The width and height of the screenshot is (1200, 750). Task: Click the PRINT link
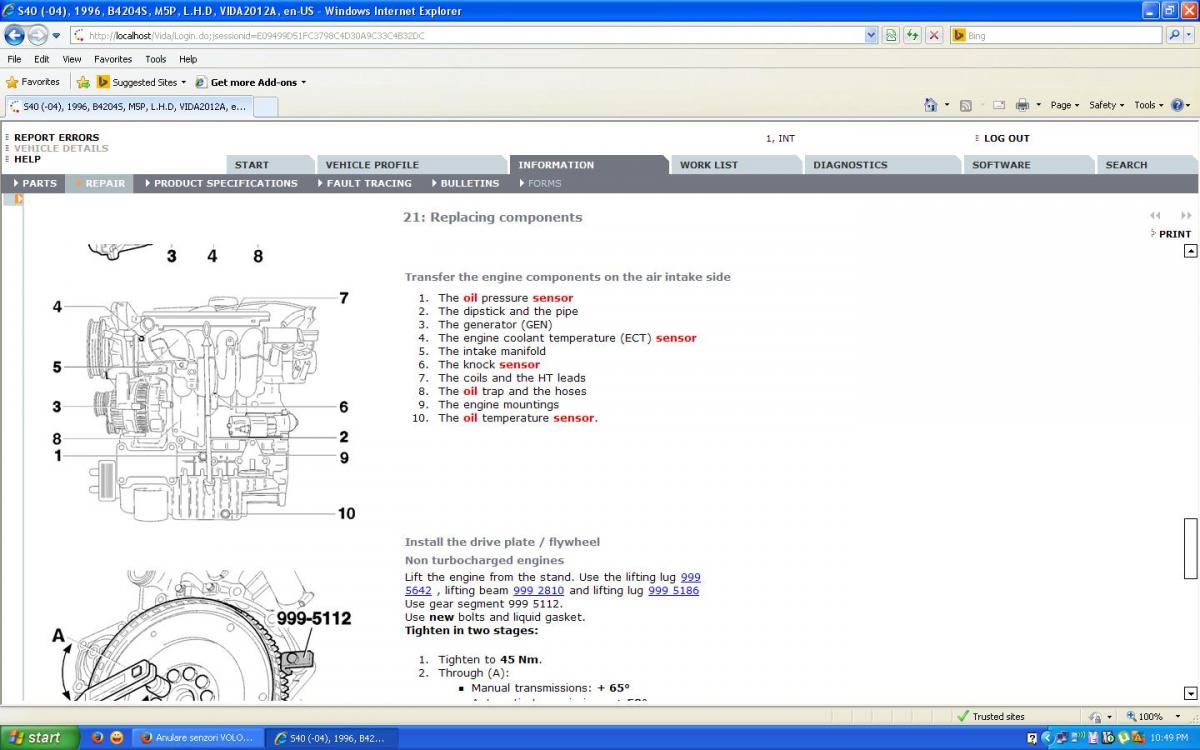pos(1174,234)
